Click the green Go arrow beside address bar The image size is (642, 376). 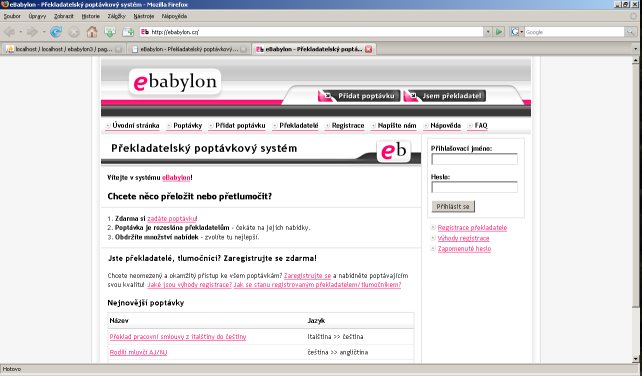499,32
